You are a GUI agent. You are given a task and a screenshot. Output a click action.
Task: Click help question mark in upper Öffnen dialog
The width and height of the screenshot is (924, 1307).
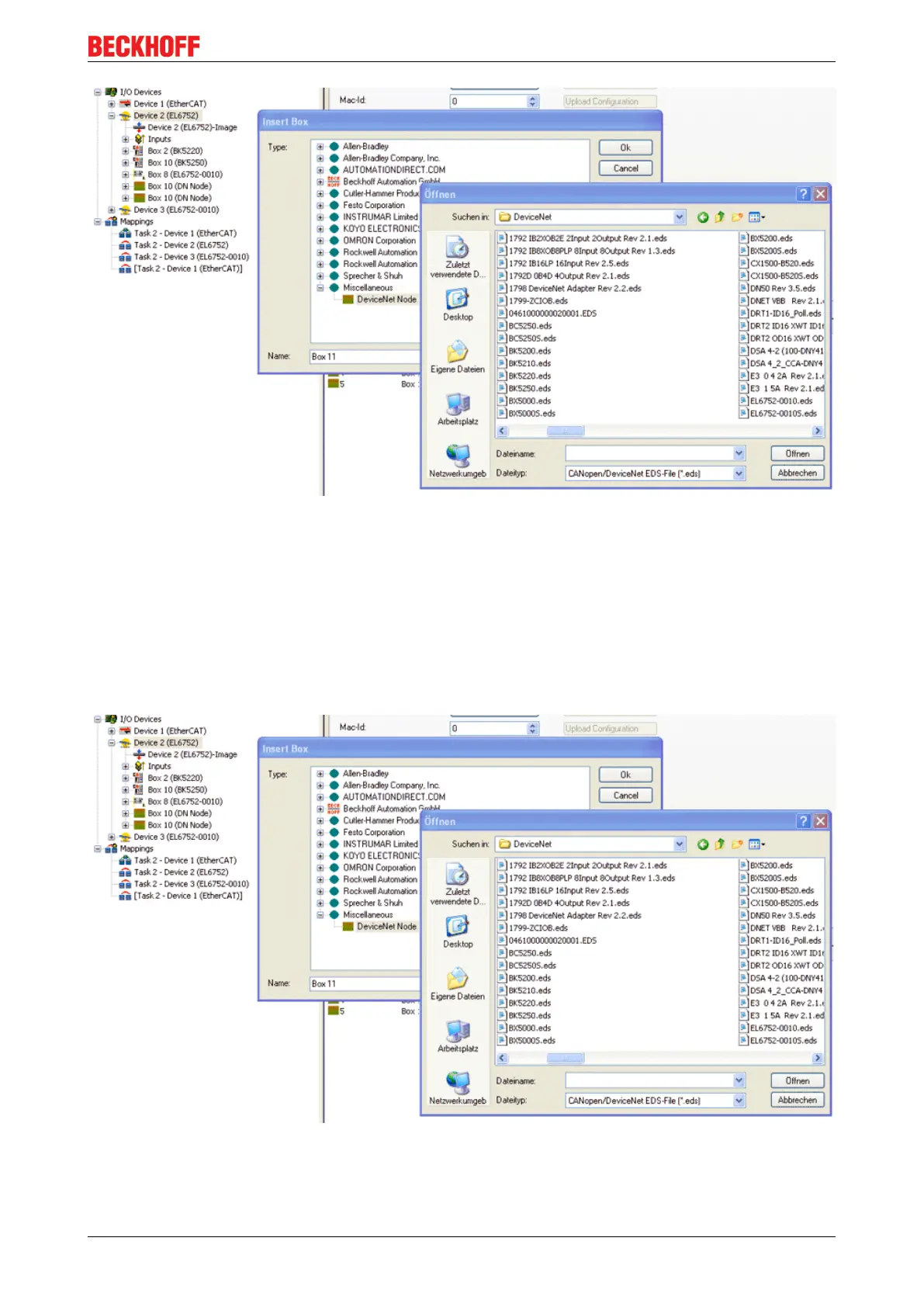pos(804,194)
